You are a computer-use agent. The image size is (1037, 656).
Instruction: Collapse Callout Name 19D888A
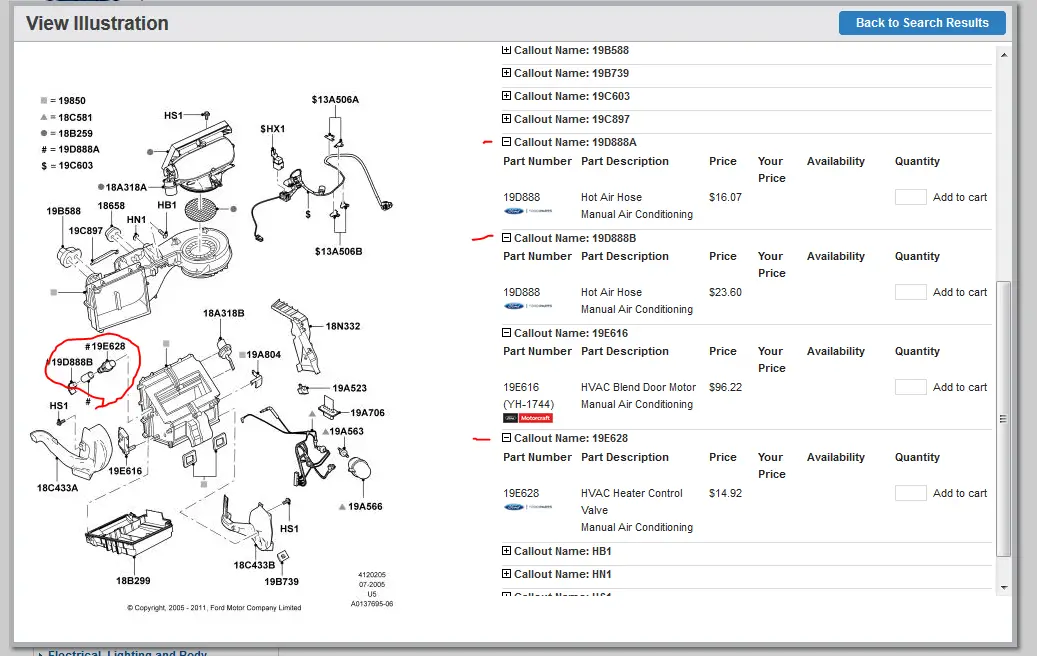pos(506,142)
